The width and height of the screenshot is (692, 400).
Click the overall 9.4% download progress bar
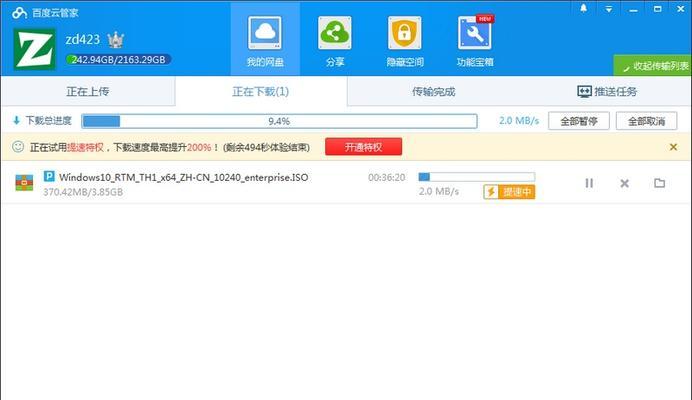(x=279, y=121)
